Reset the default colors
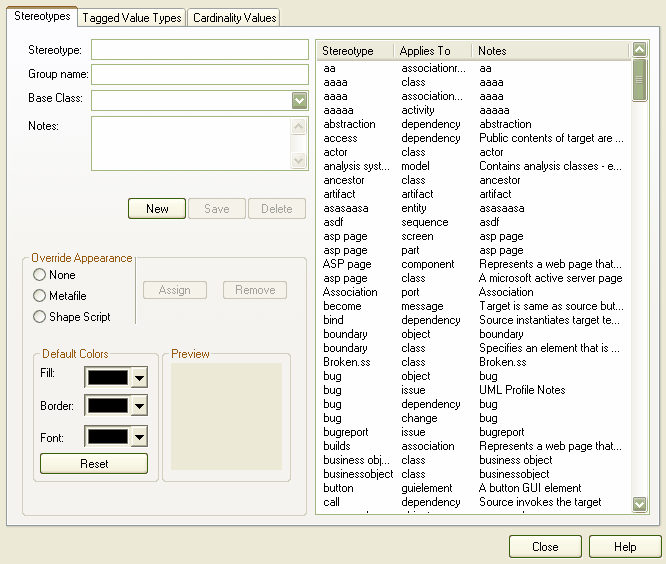Image resolution: width=666 pixels, height=564 pixels. point(94,464)
